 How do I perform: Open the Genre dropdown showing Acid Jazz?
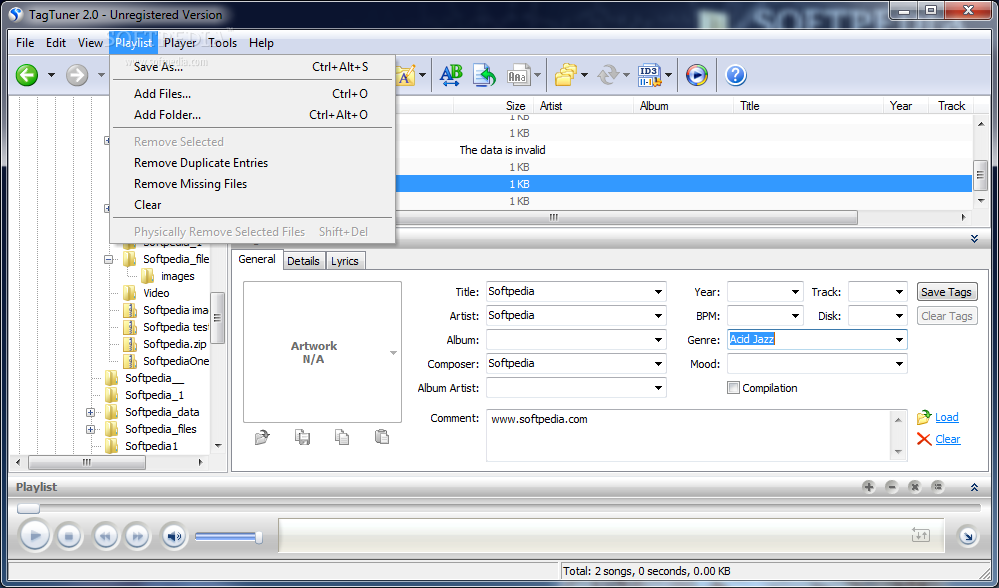pos(899,340)
